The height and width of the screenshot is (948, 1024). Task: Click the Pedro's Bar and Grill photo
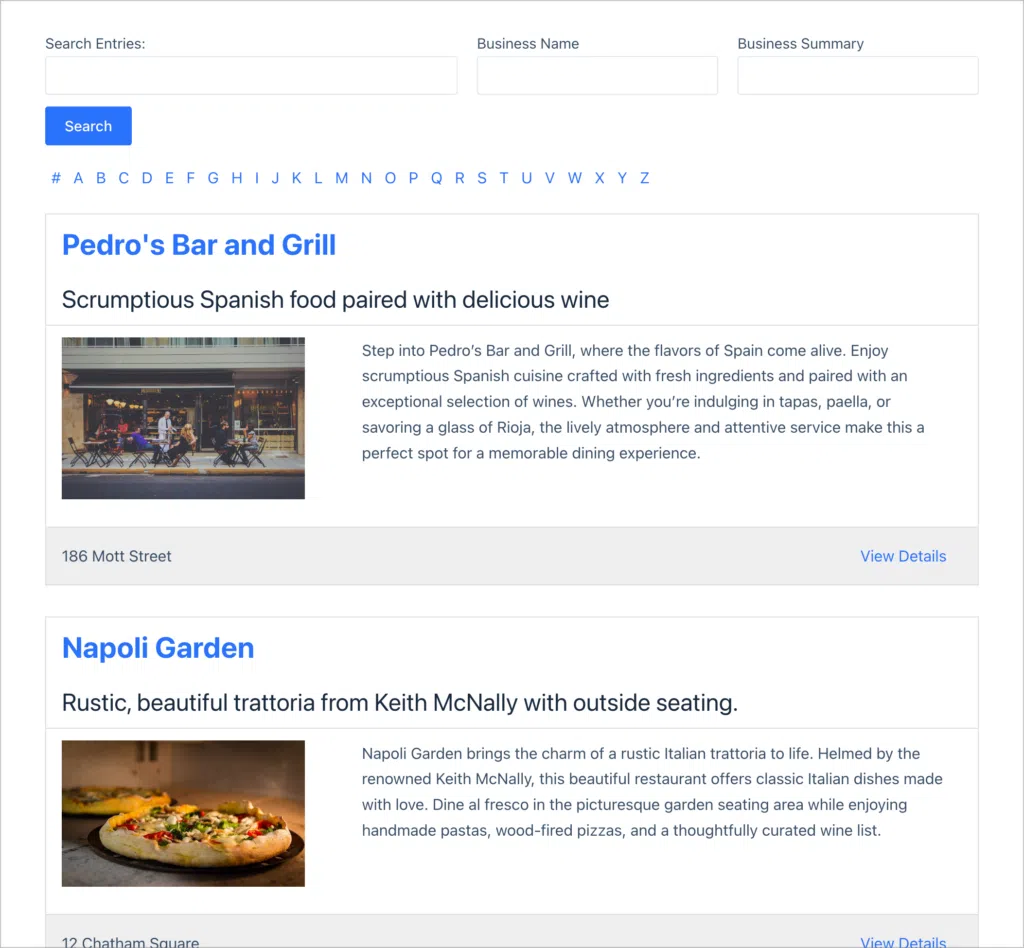coord(183,417)
